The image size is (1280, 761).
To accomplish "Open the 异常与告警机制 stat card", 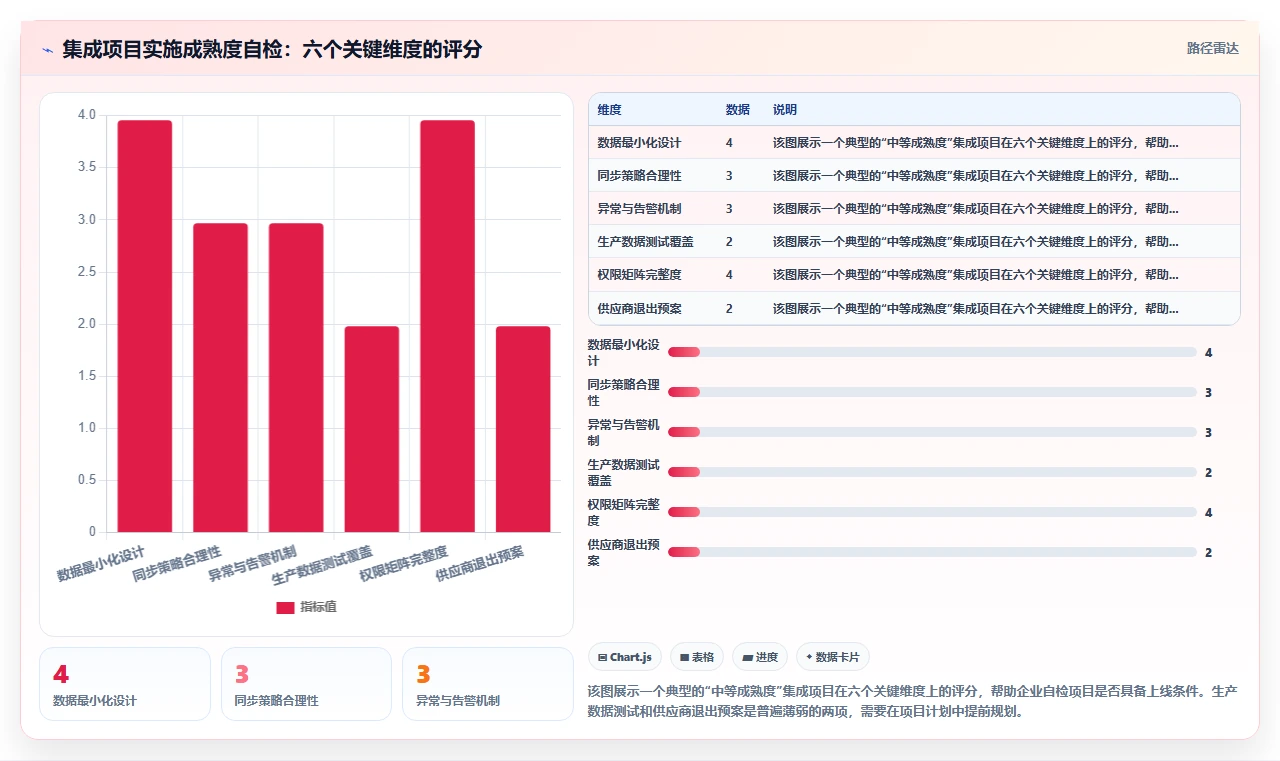I will click(488, 684).
